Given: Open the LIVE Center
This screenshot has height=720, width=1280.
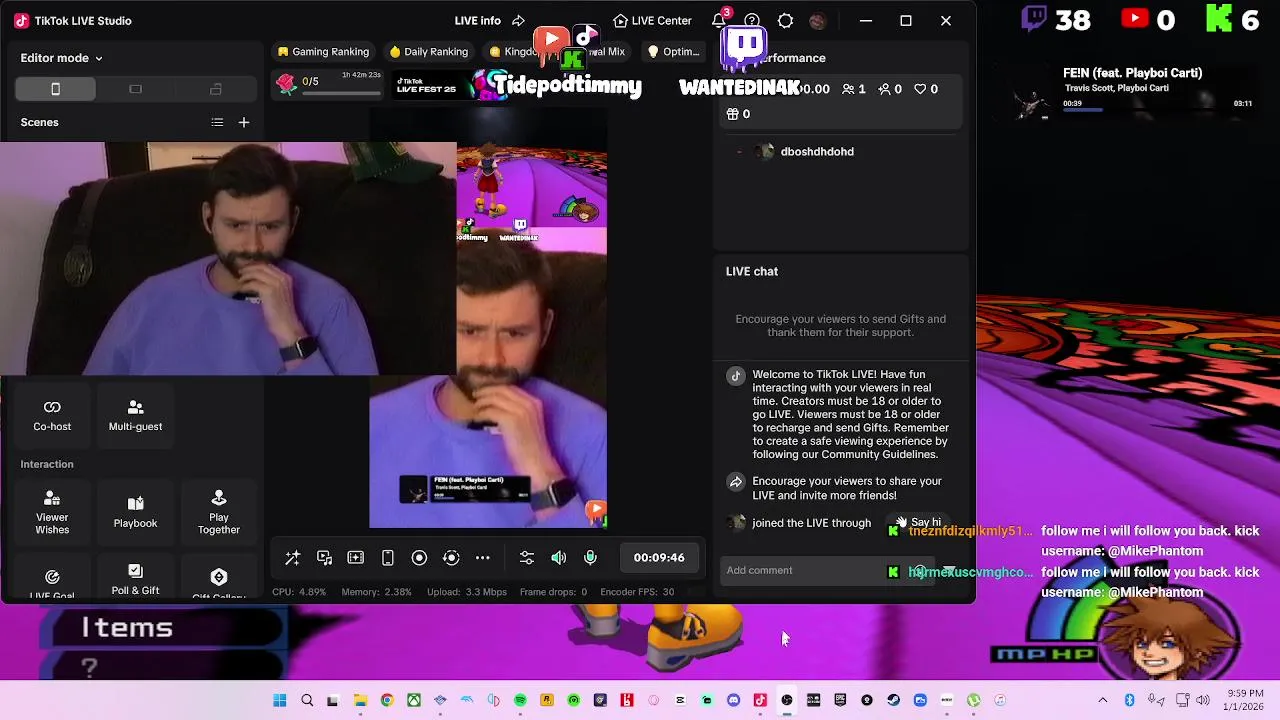Looking at the screenshot, I should (x=652, y=21).
